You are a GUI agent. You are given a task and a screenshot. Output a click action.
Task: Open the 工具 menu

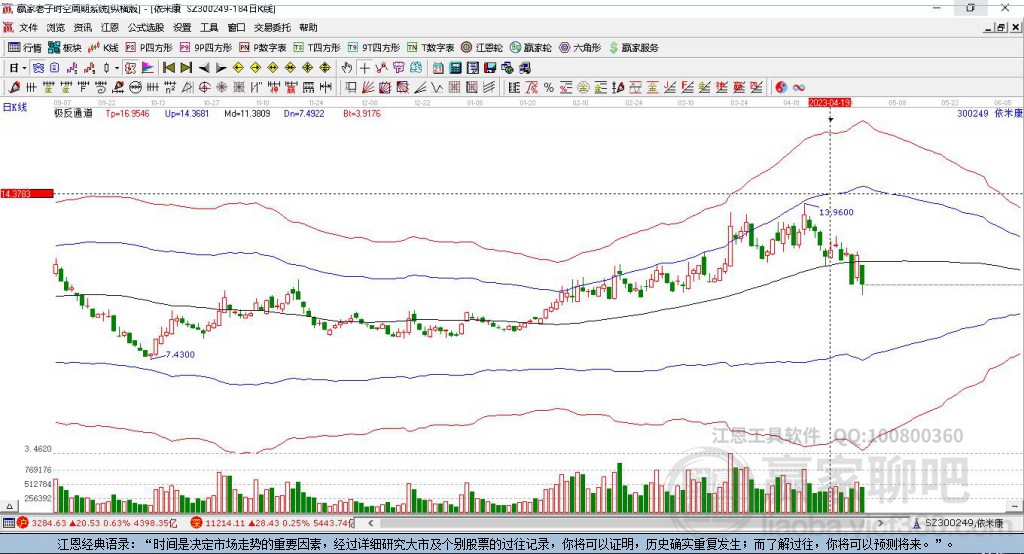click(x=209, y=27)
